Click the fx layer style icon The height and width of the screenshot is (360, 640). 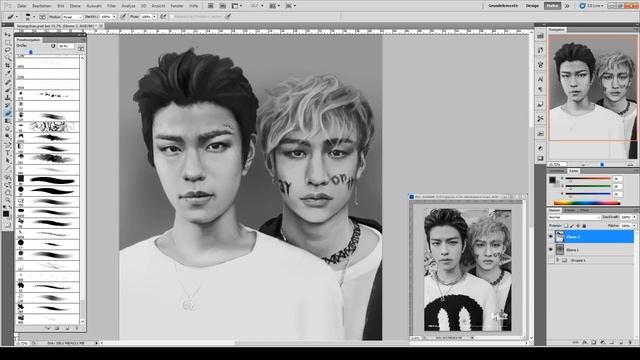(585, 342)
